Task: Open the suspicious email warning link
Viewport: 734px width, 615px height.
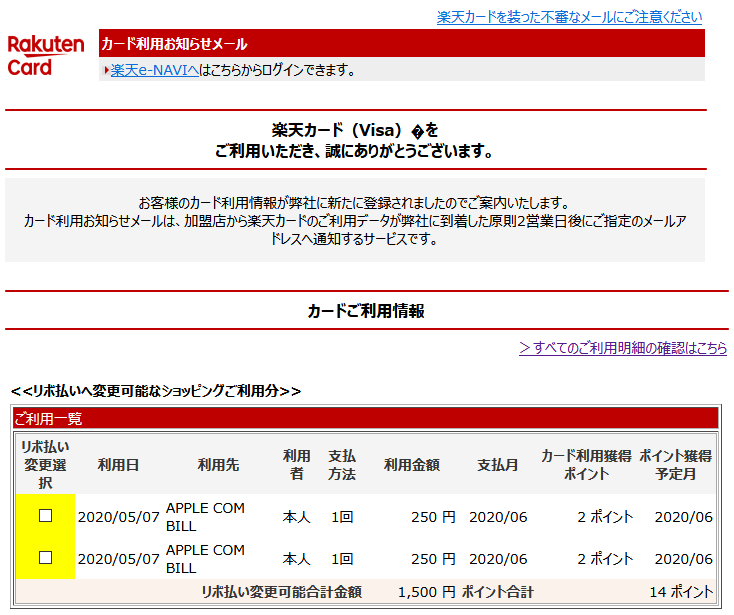Action: pyautogui.click(x=569, y=17)
